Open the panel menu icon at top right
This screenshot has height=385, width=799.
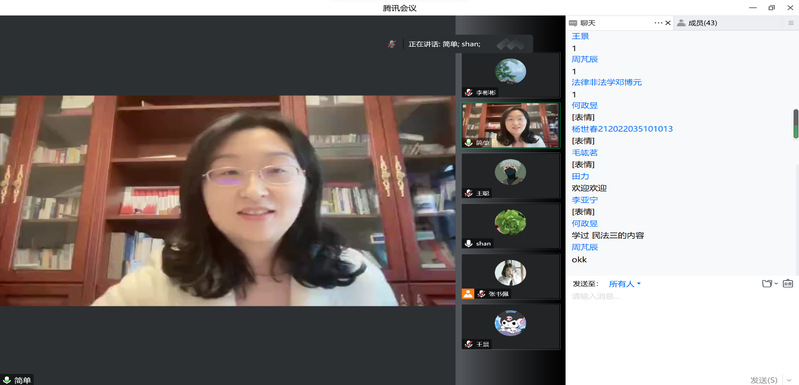(790, 23)
